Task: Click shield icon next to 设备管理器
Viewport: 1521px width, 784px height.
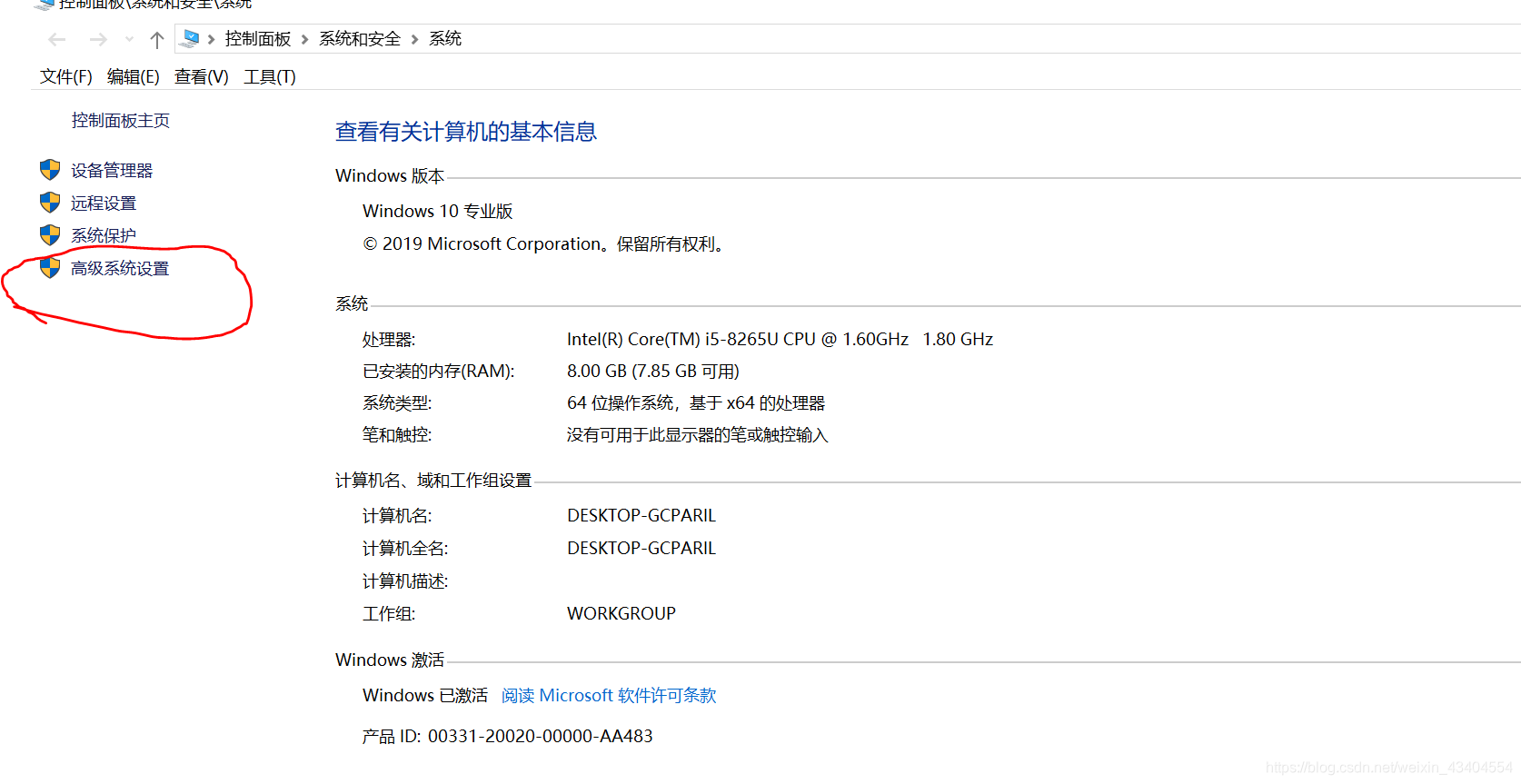Action: (x=50, y=170)
